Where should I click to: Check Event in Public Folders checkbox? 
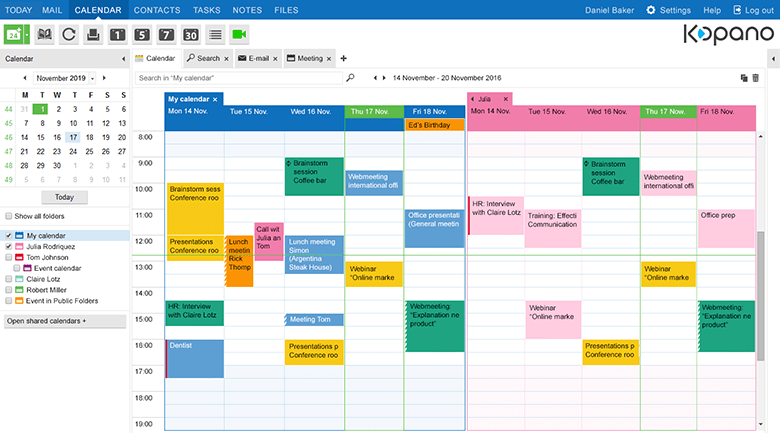tap(8, 301)
